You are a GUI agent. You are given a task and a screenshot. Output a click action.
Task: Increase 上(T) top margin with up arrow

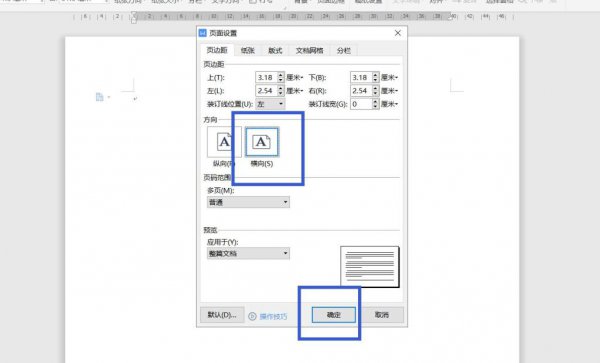[x=281, y=75]
